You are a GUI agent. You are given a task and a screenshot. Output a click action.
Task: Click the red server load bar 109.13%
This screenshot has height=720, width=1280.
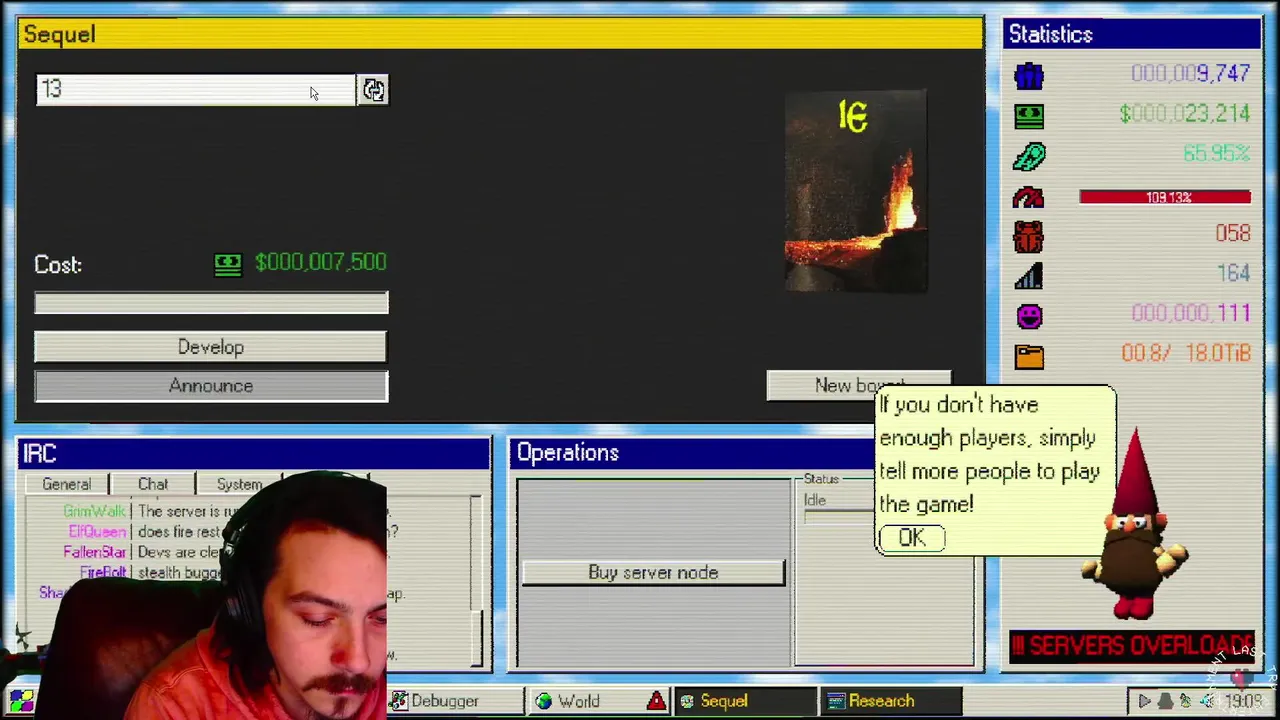(1165, 197)
